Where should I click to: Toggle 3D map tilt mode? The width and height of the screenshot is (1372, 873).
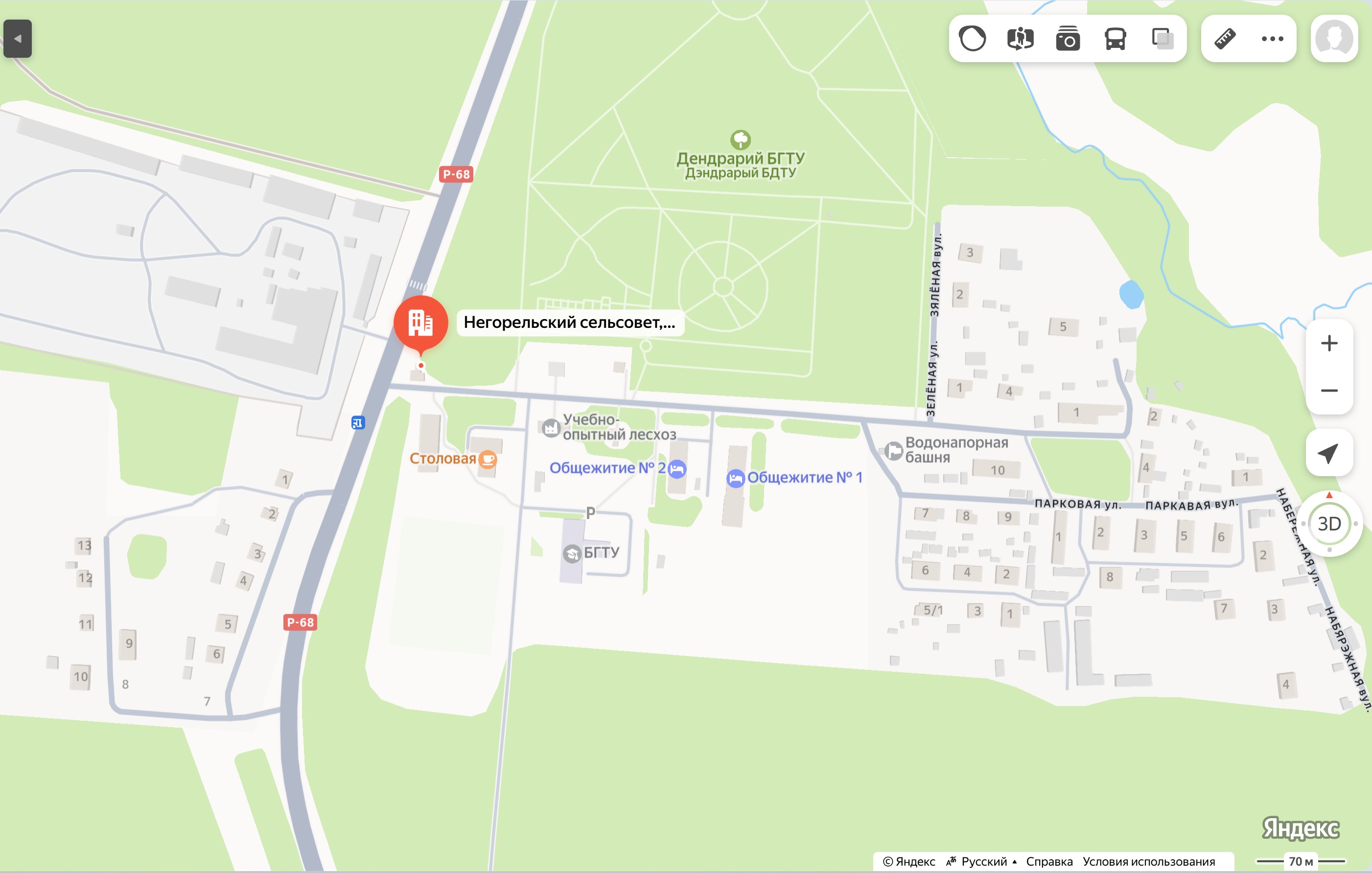1329,523
